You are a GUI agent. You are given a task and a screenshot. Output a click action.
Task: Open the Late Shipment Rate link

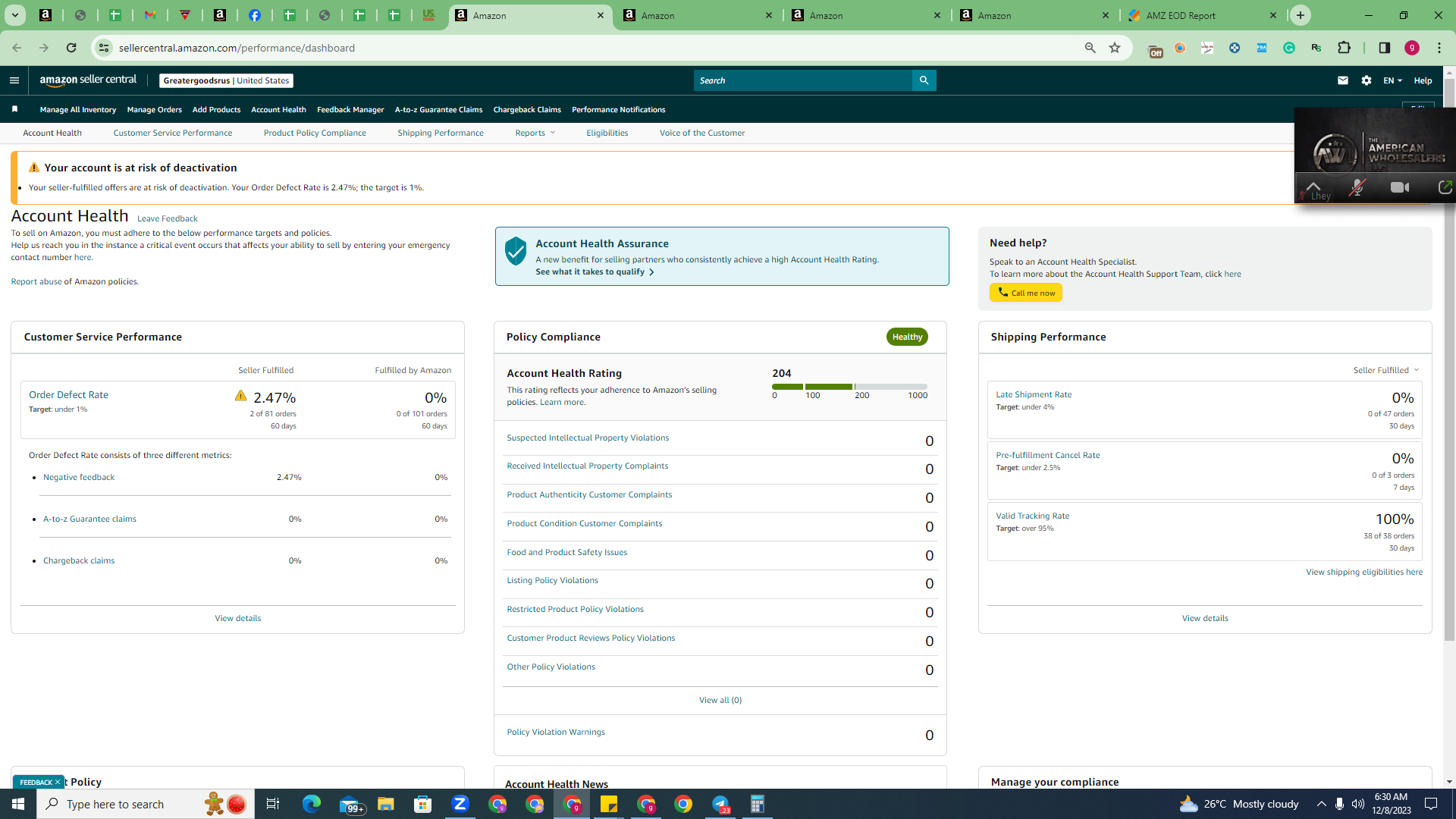1034,394
